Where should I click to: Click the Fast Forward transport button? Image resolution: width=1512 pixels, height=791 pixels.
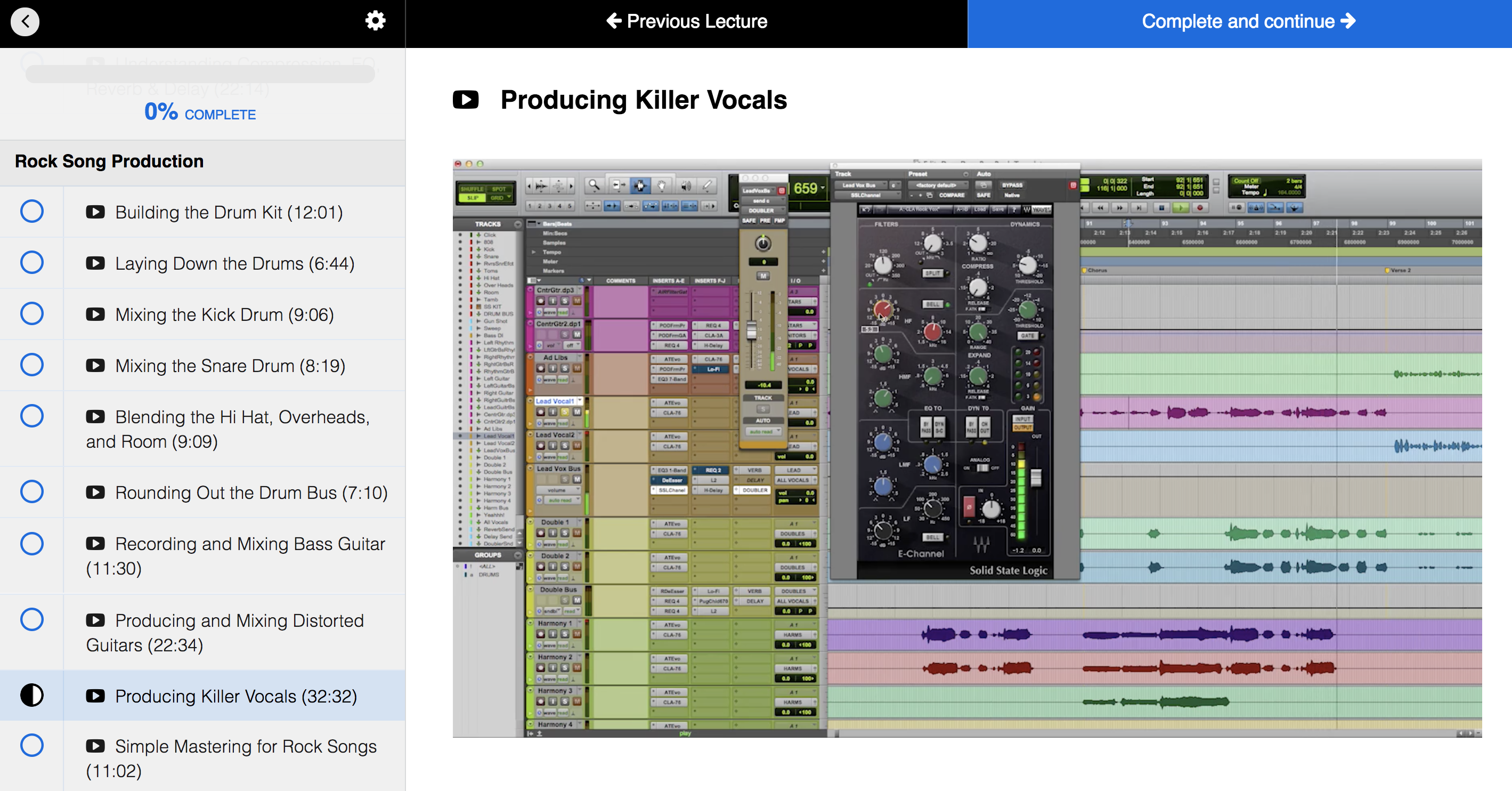coord(1119,207)
